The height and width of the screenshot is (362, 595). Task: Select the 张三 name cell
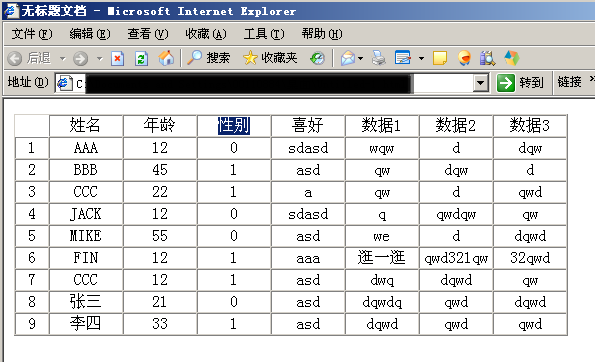point(86,302)
